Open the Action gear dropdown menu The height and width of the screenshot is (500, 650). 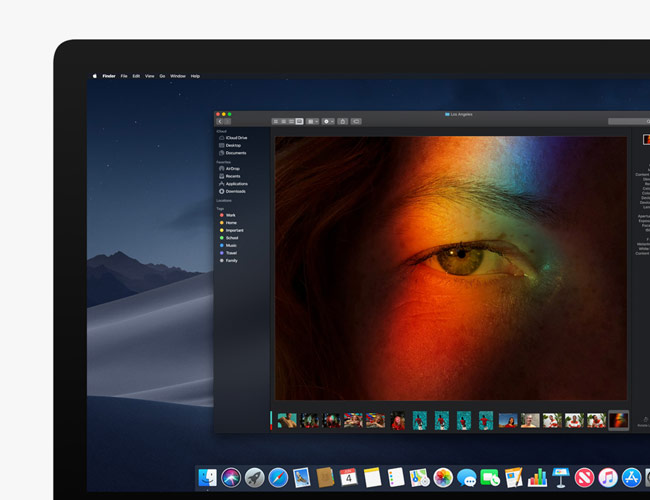click(x=328, y=121)
